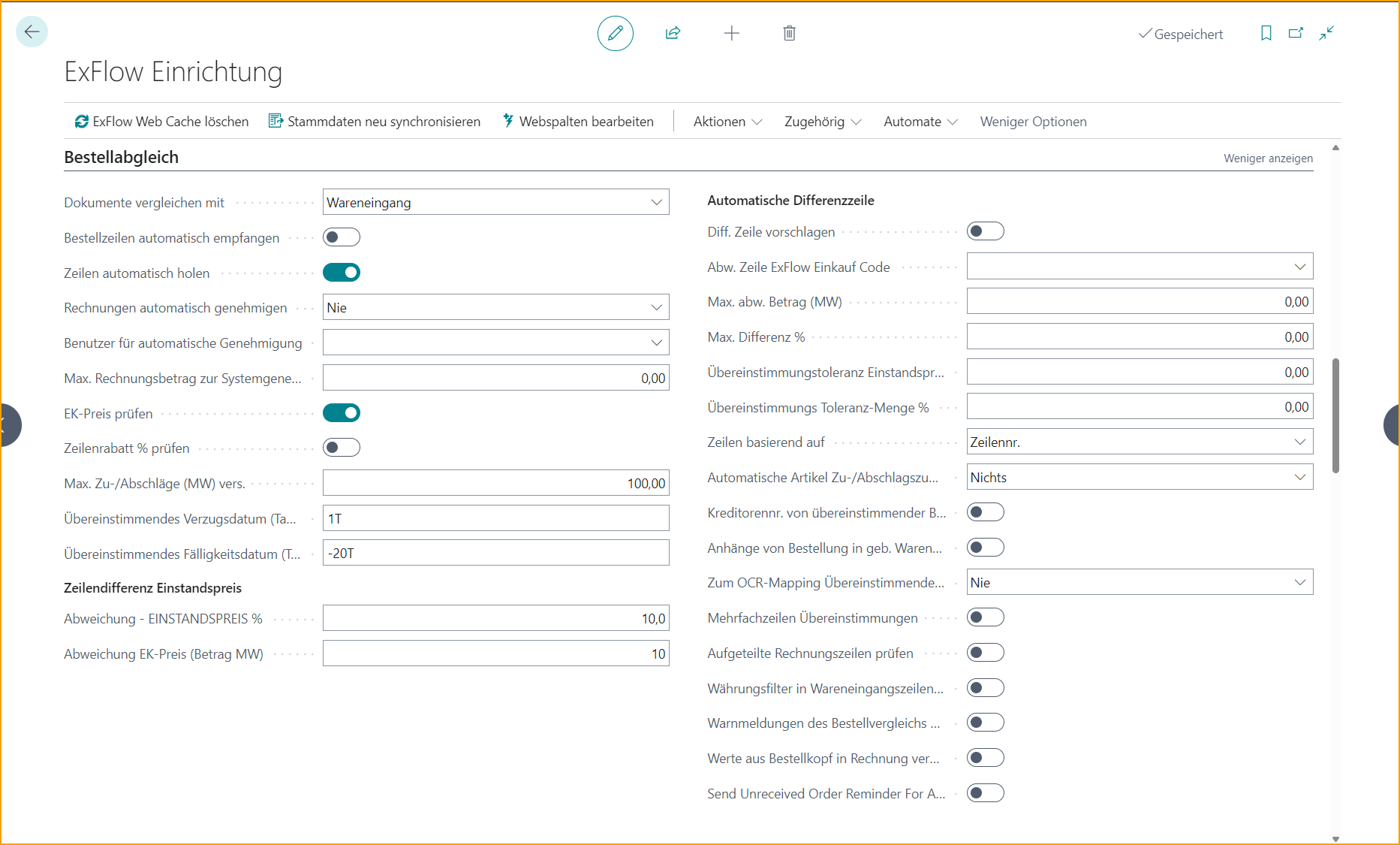The height and width of the screenshot is (845, 1400).
Task: Click the pencil edit icon
Action: tap(616, 33)
